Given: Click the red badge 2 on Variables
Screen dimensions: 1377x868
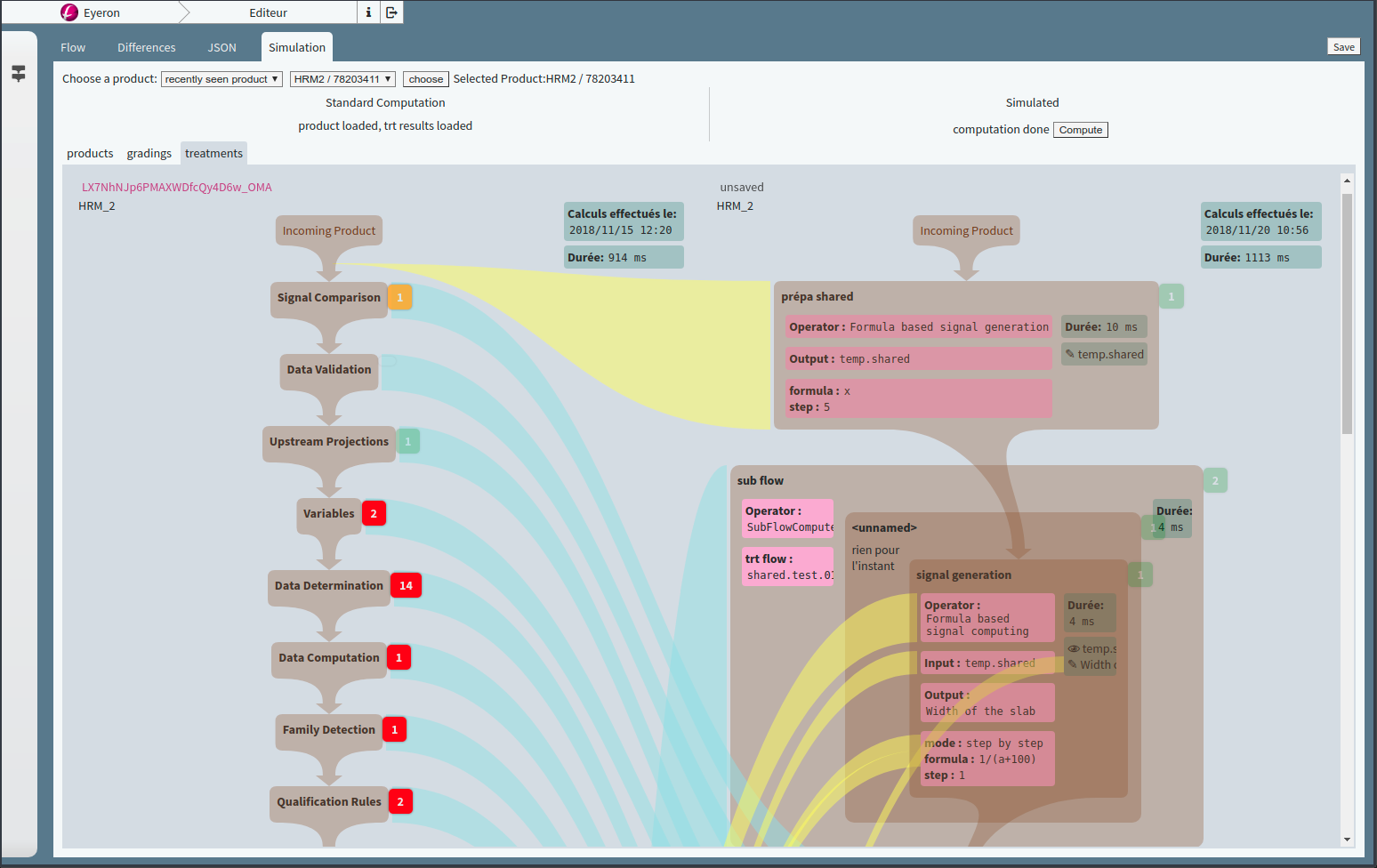Looking at the screenshot, I should tap(374, 513).
